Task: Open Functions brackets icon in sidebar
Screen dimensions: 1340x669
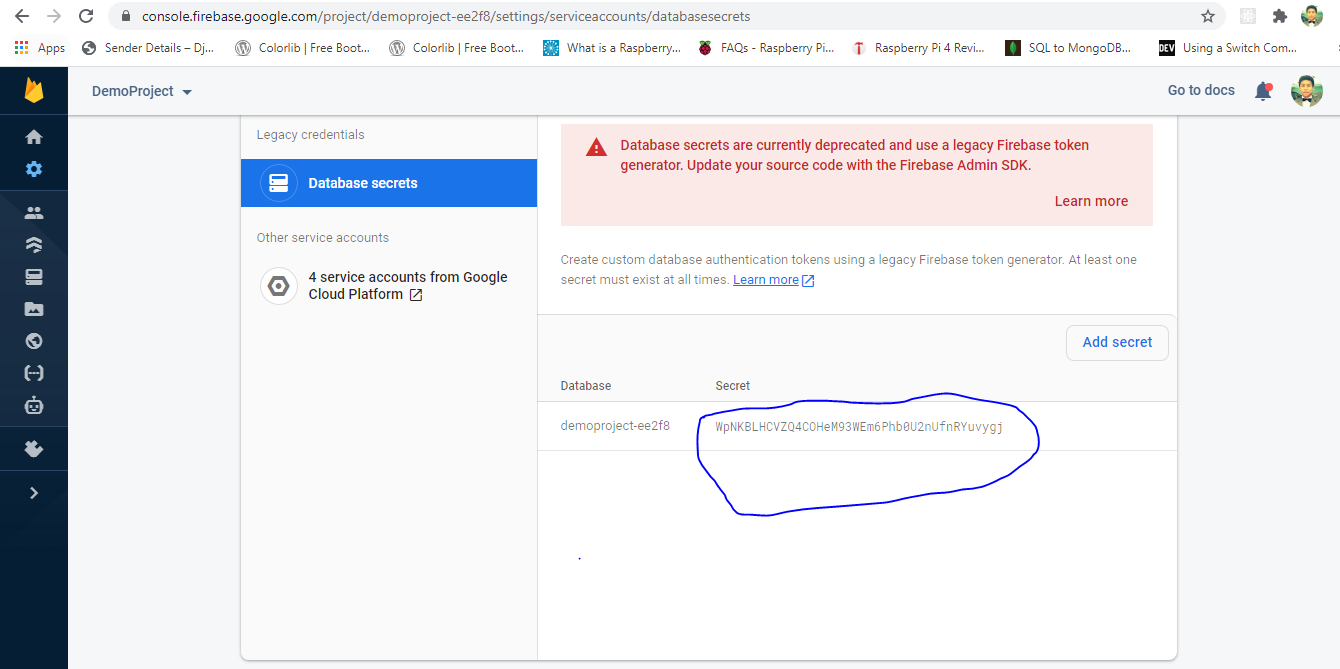Action: (34, 373)
